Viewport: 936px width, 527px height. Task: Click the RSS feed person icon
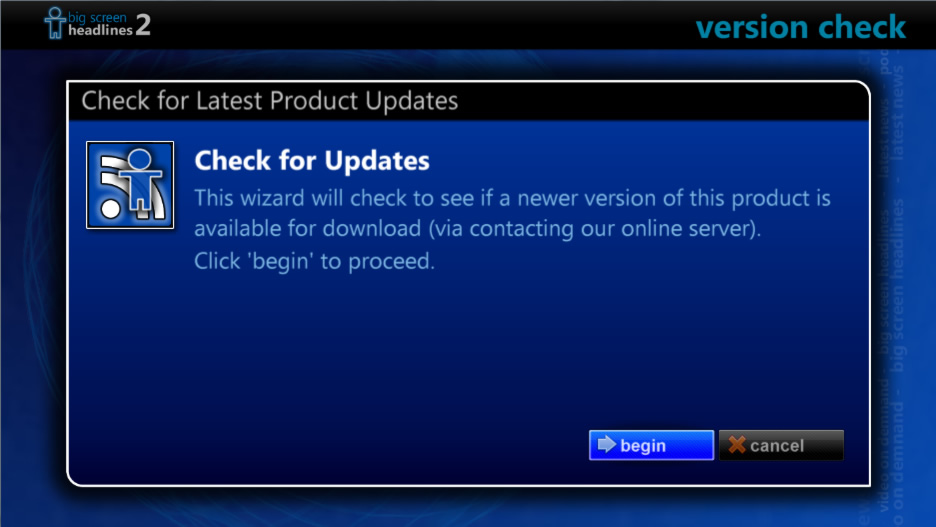tap(130, 185)
